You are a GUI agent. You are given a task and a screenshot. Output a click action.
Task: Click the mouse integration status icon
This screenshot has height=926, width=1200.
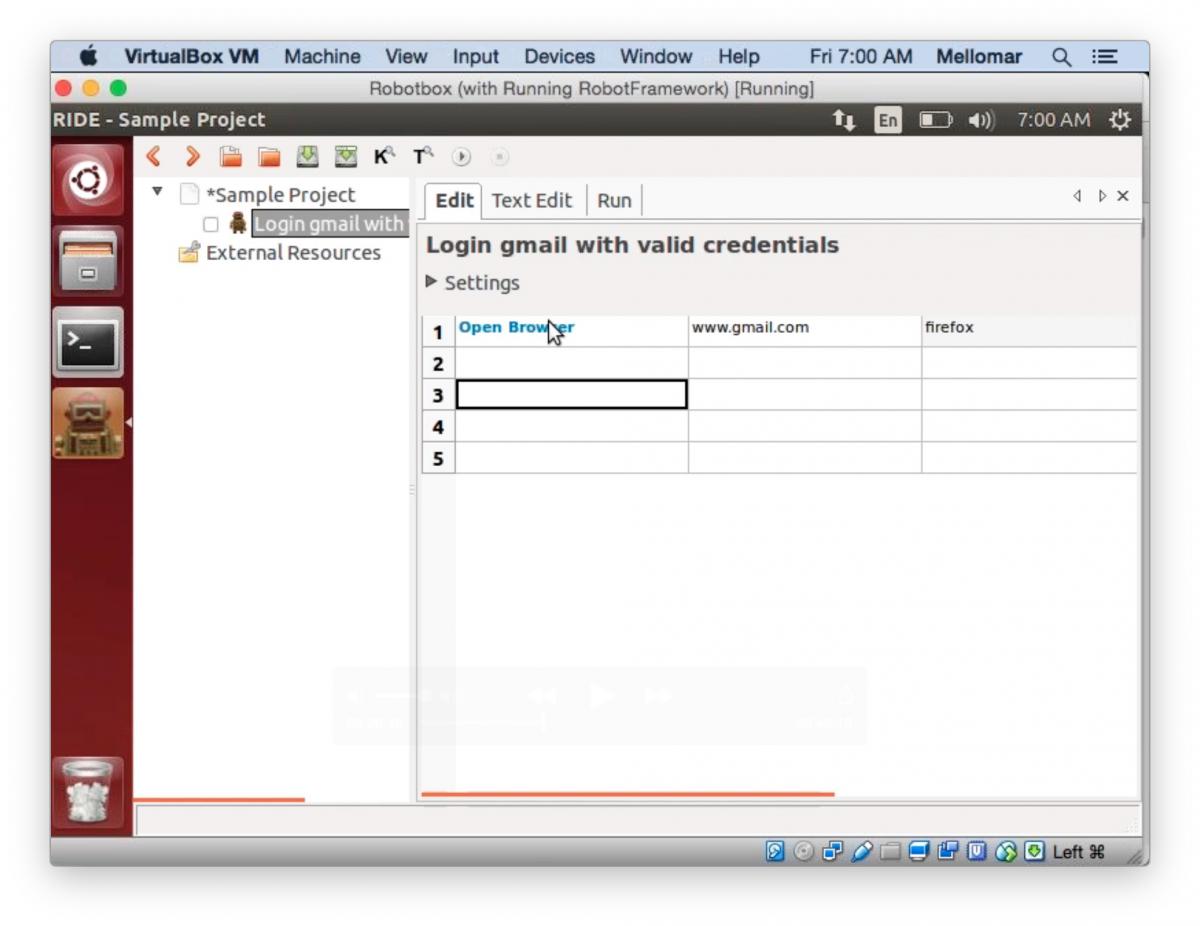pos(1006,852)
